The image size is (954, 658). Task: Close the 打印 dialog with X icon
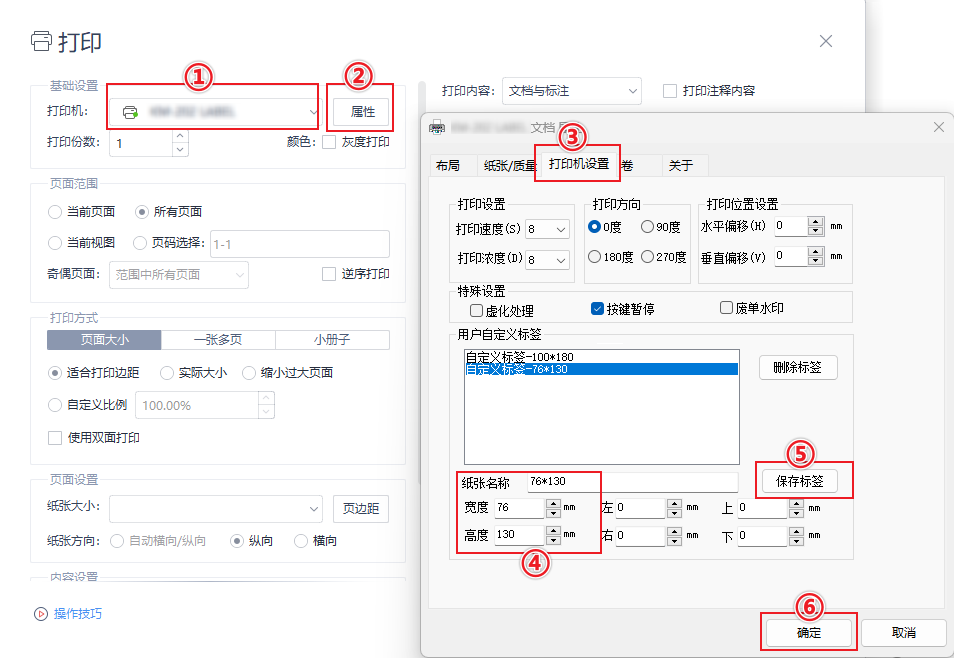(x=826, y=41)
